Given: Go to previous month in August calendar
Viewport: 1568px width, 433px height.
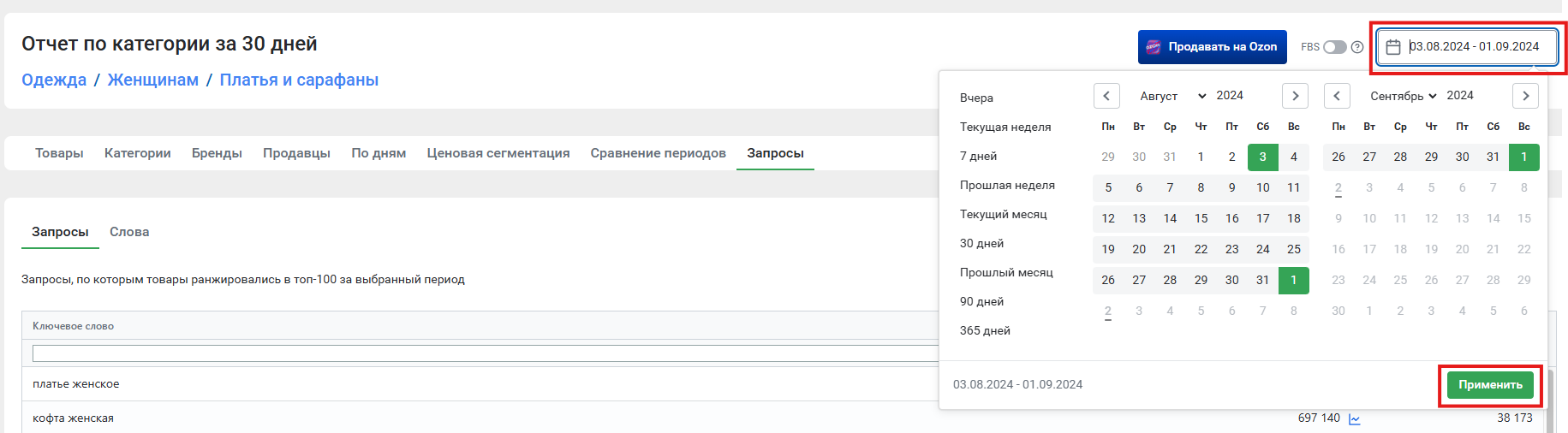Looking at the screenshot, I should point(1106,96).
